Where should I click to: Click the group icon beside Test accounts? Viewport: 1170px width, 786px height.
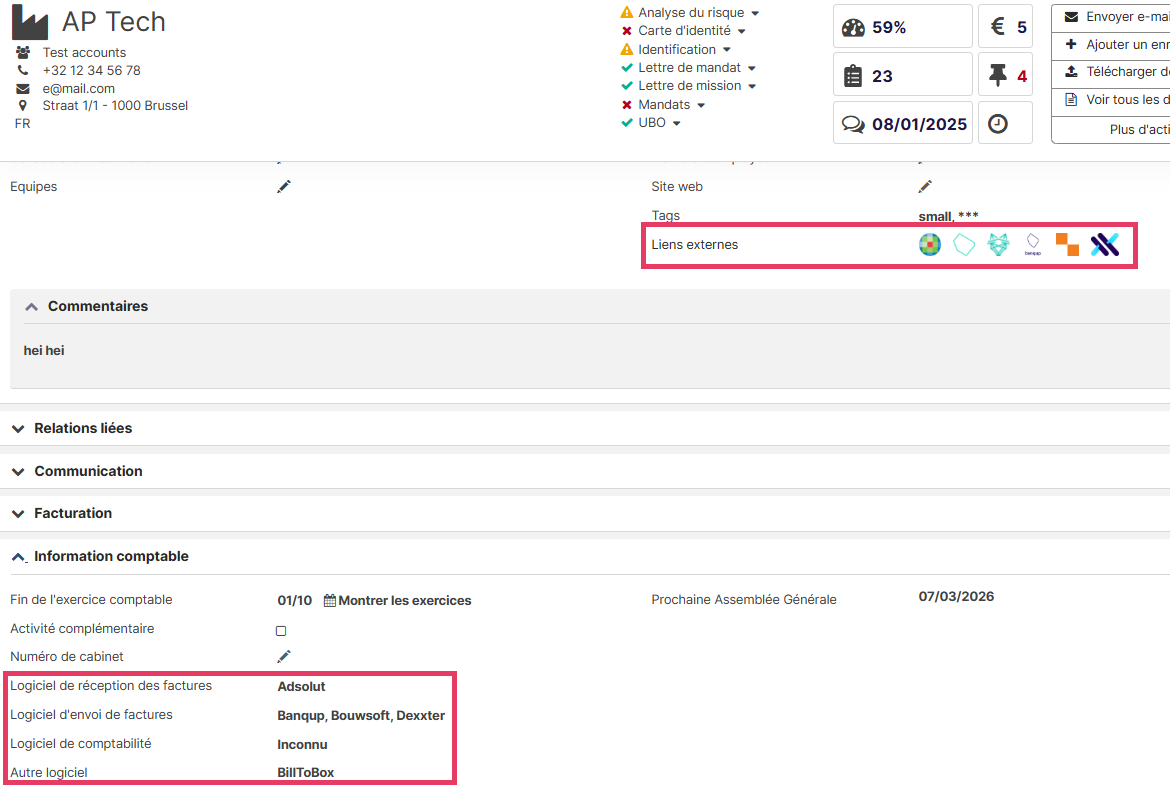(x=23, y=52)
